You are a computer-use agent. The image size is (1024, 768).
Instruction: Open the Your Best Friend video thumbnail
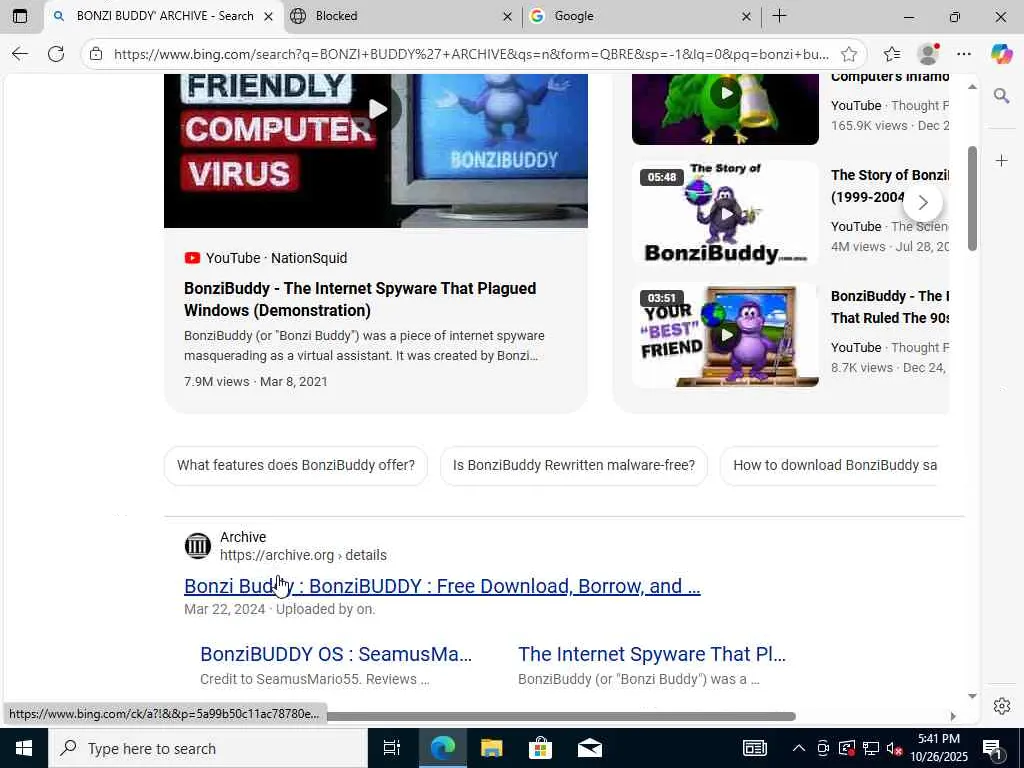click(x=725, y=335)
